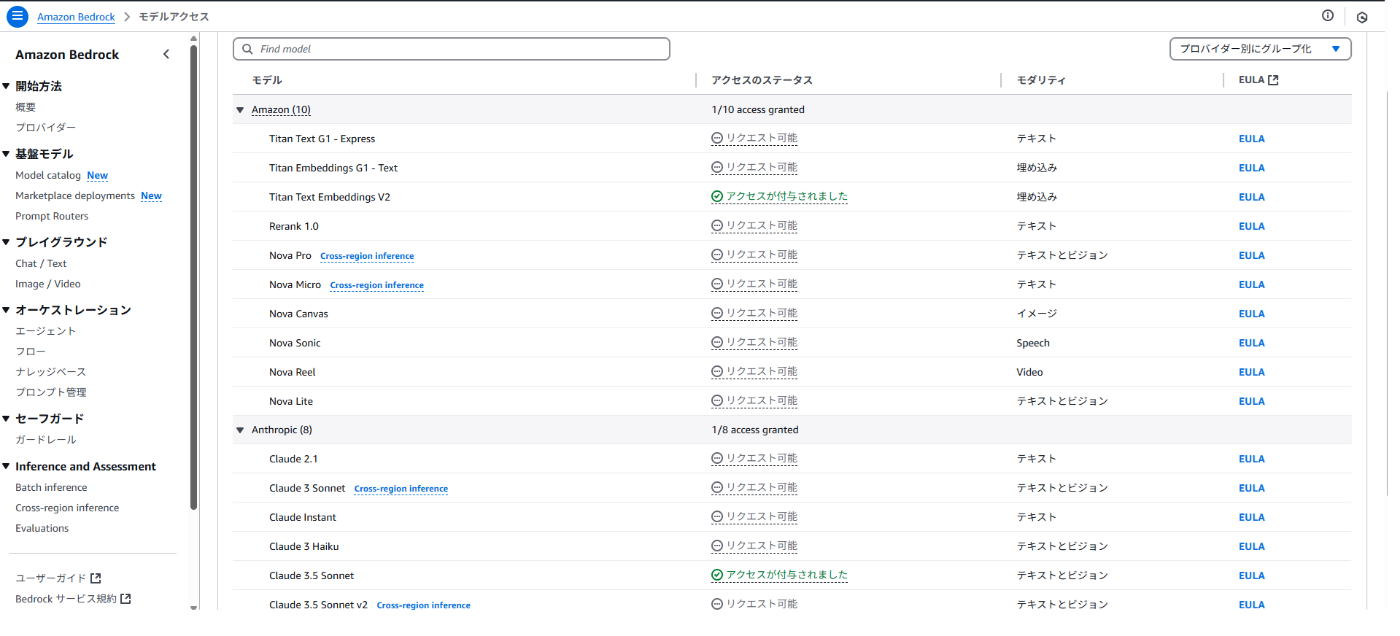Click Cross-region inference badge for Claude 3 Sonnet
This screenshot has width=1400, height=636.
(401, 489)
